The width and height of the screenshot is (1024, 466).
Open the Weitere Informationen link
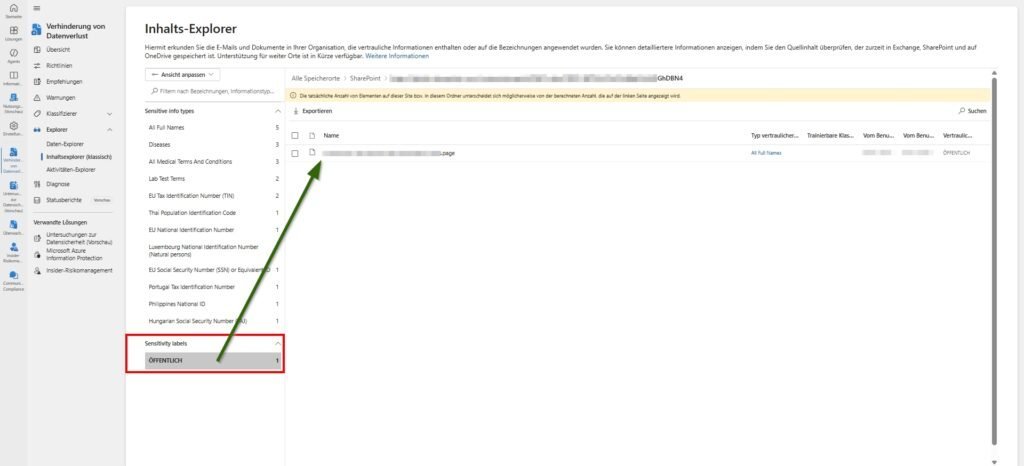coord(397,56)
